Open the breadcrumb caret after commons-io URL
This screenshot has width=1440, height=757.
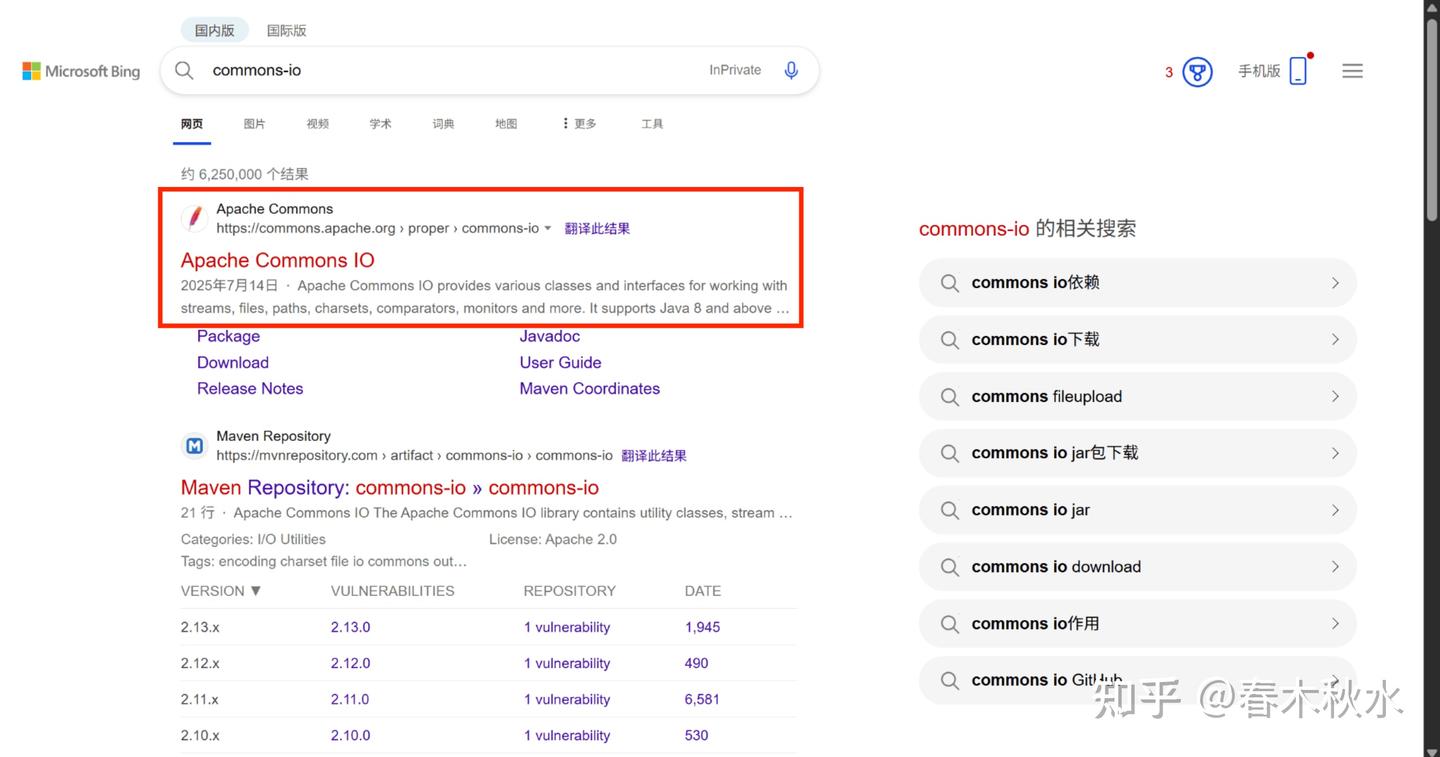pyautogui.click(x=548, y=228)
